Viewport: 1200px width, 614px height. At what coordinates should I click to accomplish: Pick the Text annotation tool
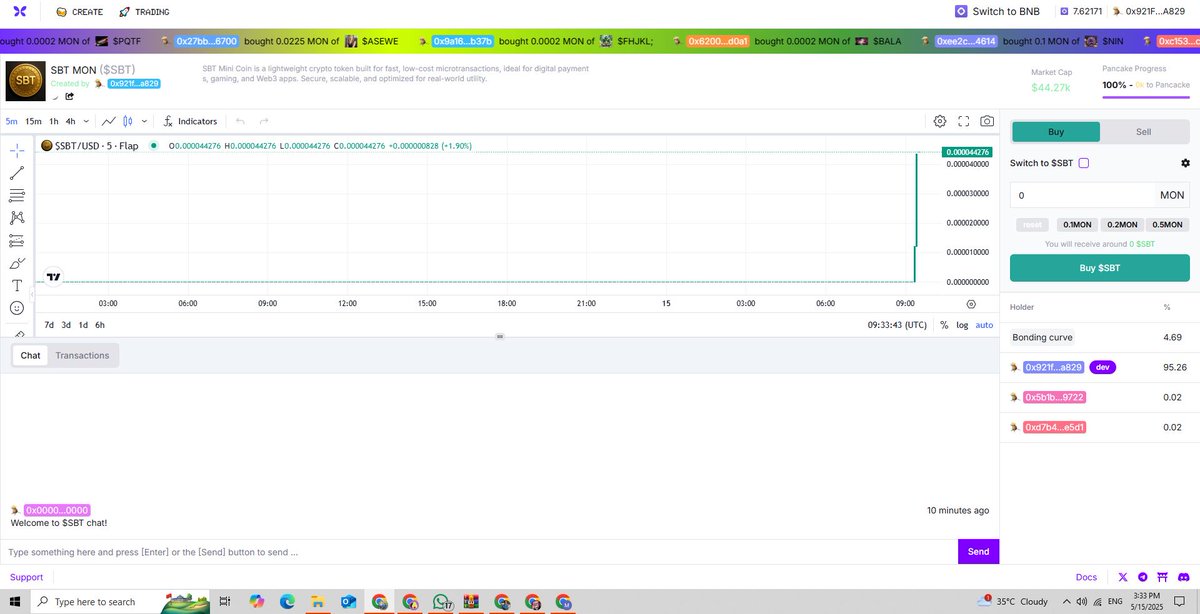coord(17,286)
